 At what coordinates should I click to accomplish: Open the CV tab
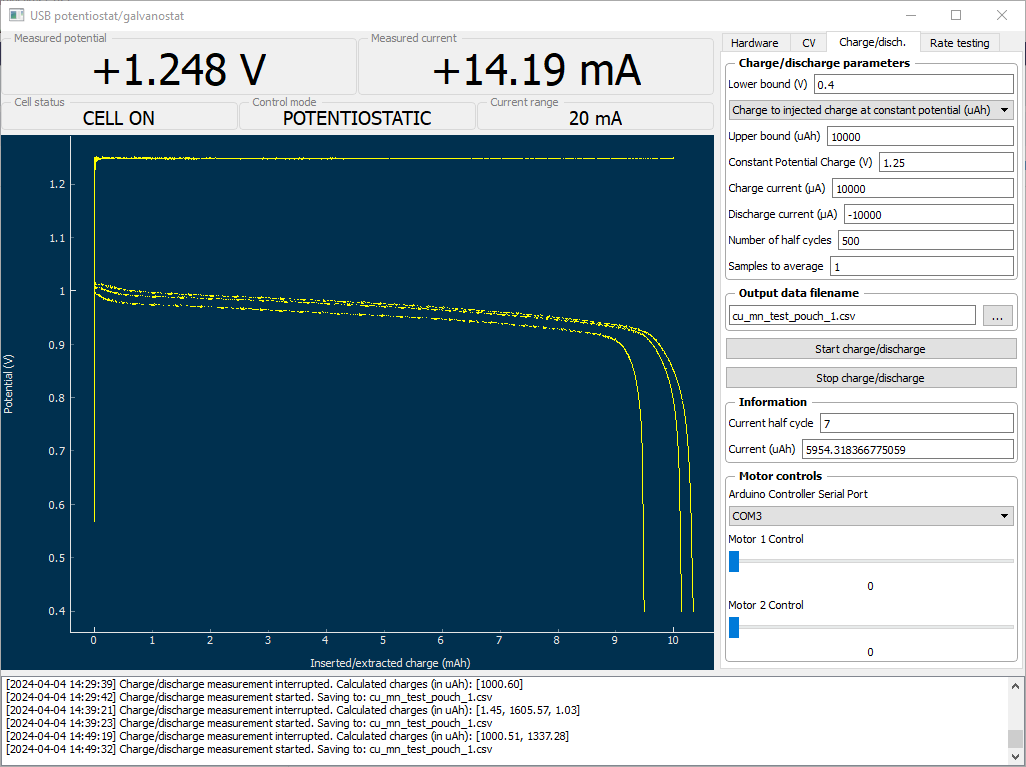pos(808,43)
